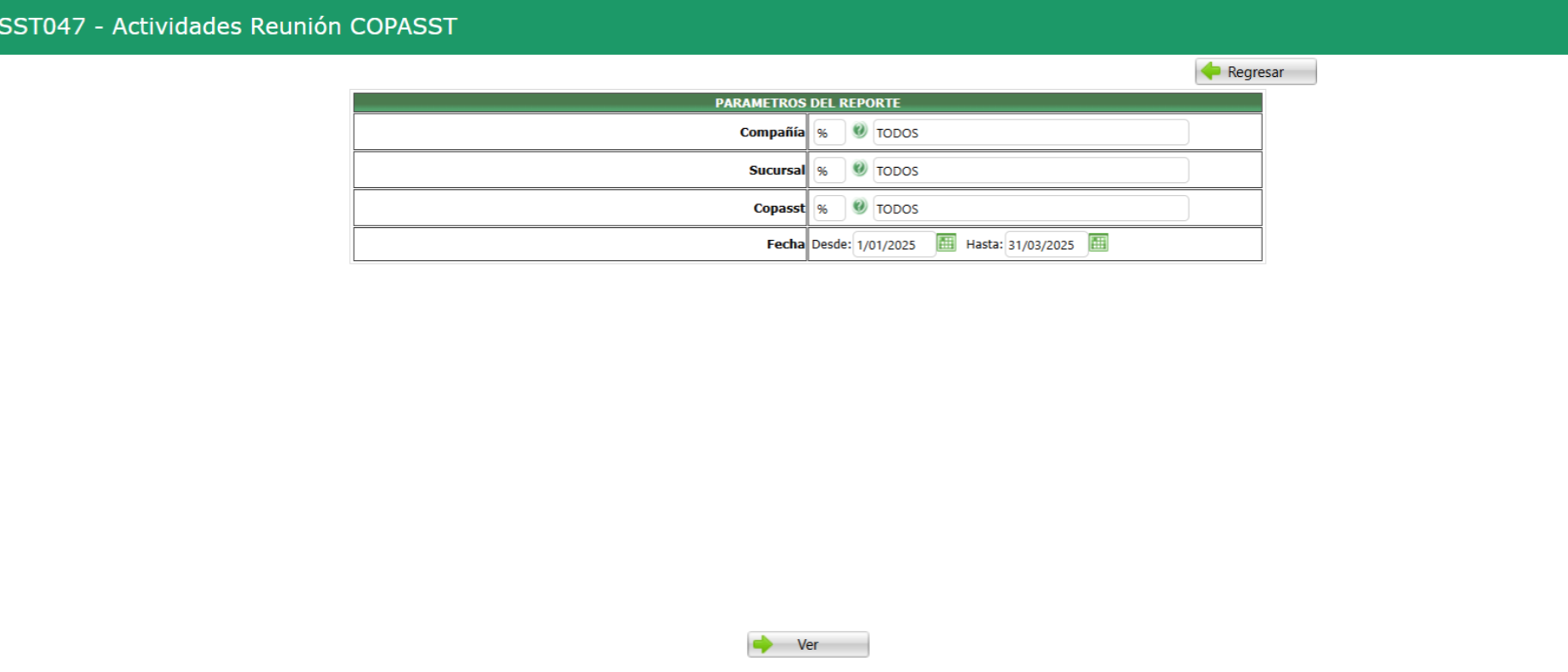The image size is (1568, 672).
Task: Click the Desde: label text
Action: click(831, 244)
